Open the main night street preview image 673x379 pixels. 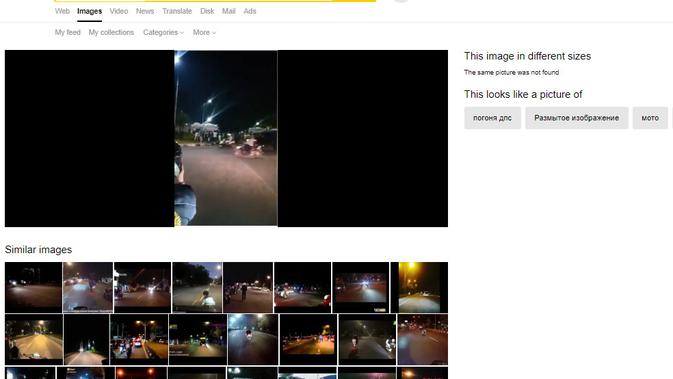[x=226, y=138]
